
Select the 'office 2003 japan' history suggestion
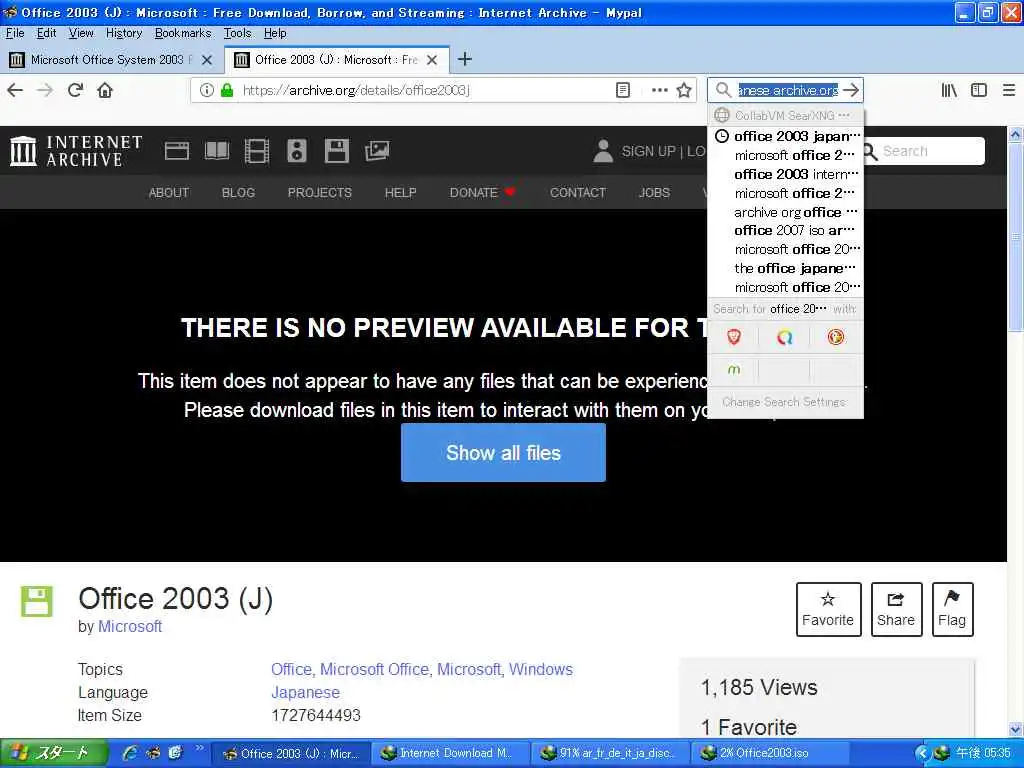786,136
